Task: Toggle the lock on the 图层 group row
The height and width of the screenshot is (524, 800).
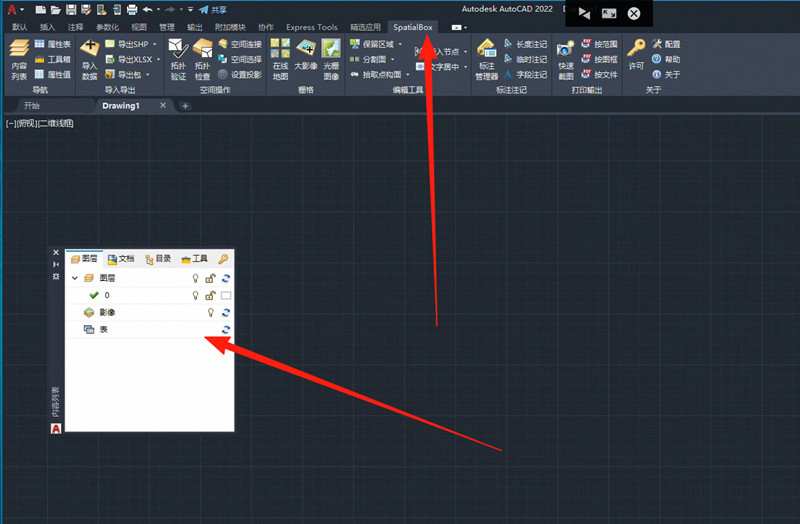Action: (x=210, y=278)
